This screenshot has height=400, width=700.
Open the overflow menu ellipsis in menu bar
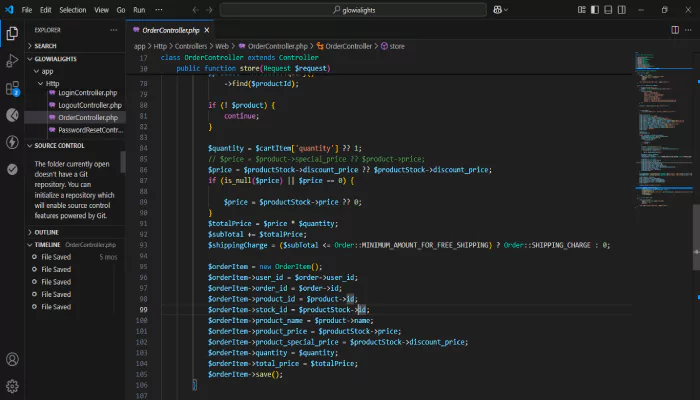tap(159, 10)
